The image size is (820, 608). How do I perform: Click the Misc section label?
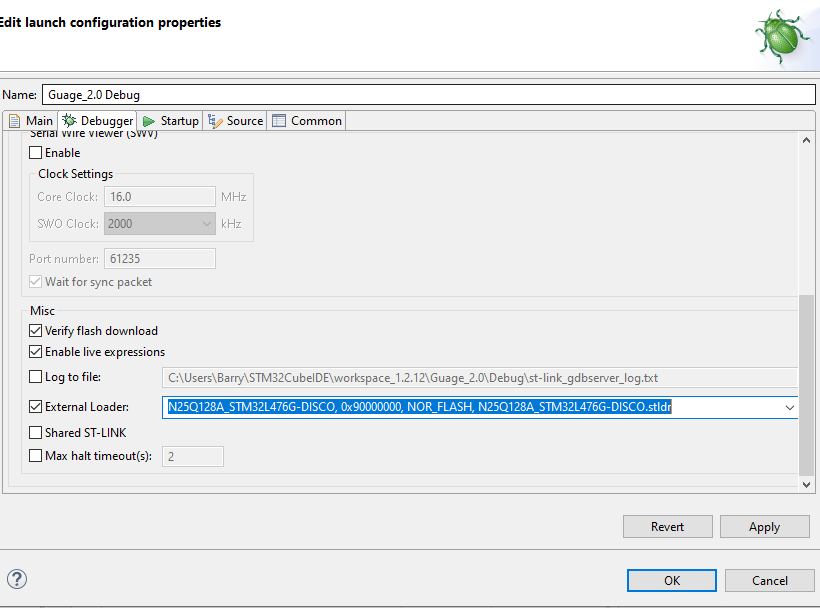pyautogui.click(x=42, y=311)
